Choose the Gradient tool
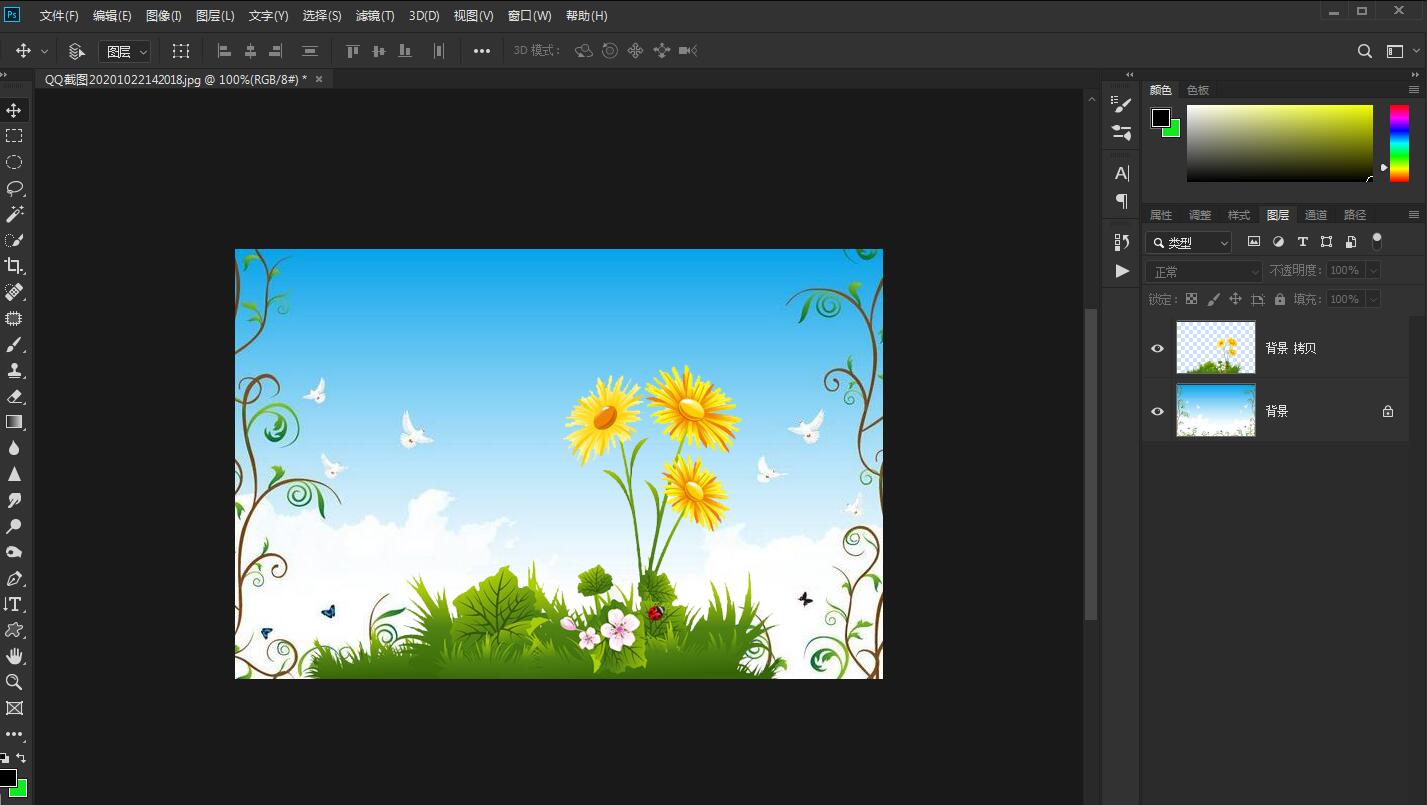This screenshot has width=1427, height=805. click(x=14, y=422)
